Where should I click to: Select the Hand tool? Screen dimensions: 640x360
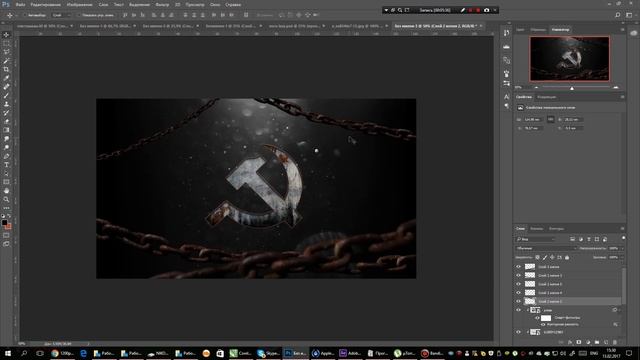click(6, 191)
